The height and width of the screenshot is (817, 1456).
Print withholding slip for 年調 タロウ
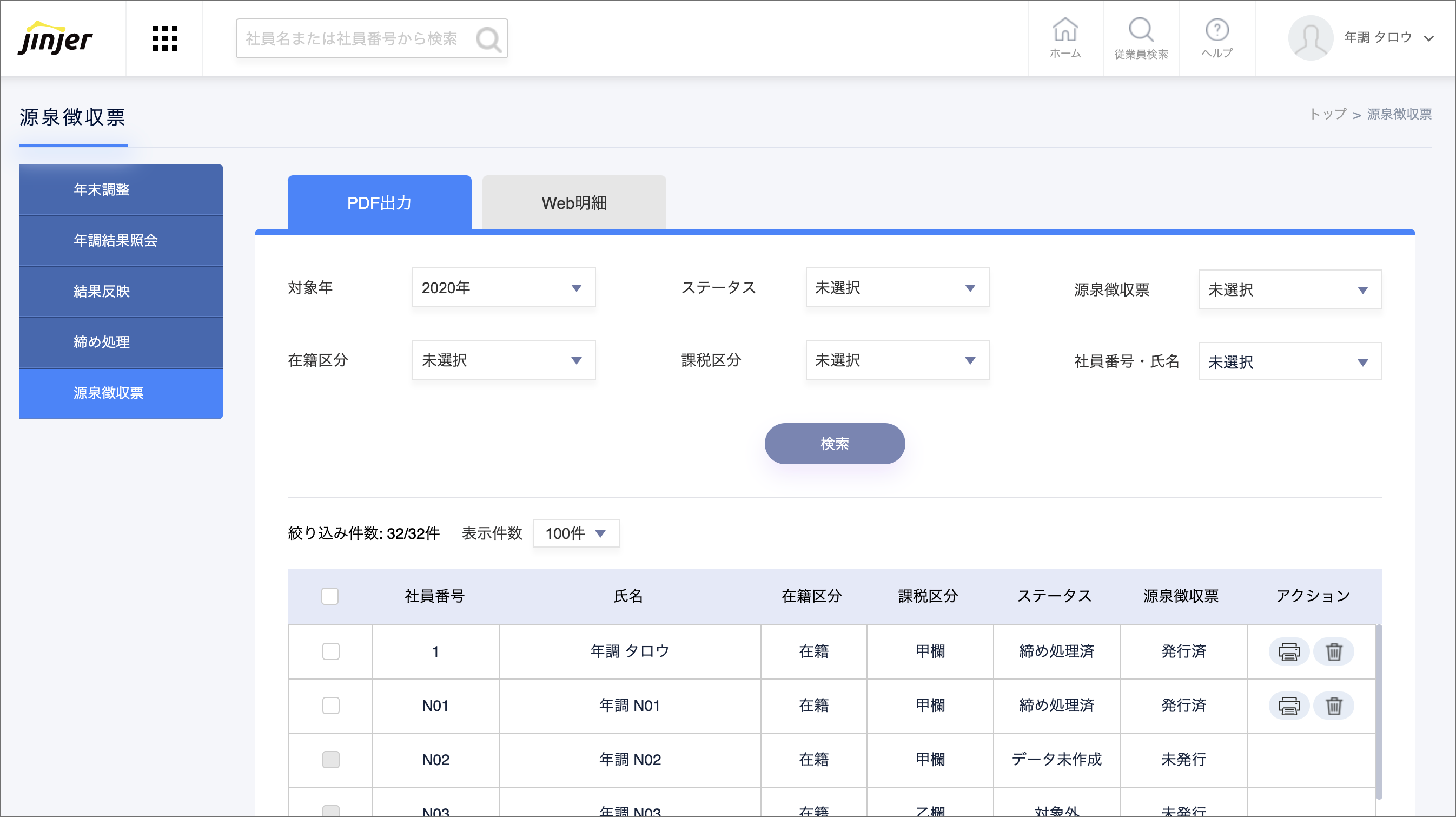[1288, 651]
